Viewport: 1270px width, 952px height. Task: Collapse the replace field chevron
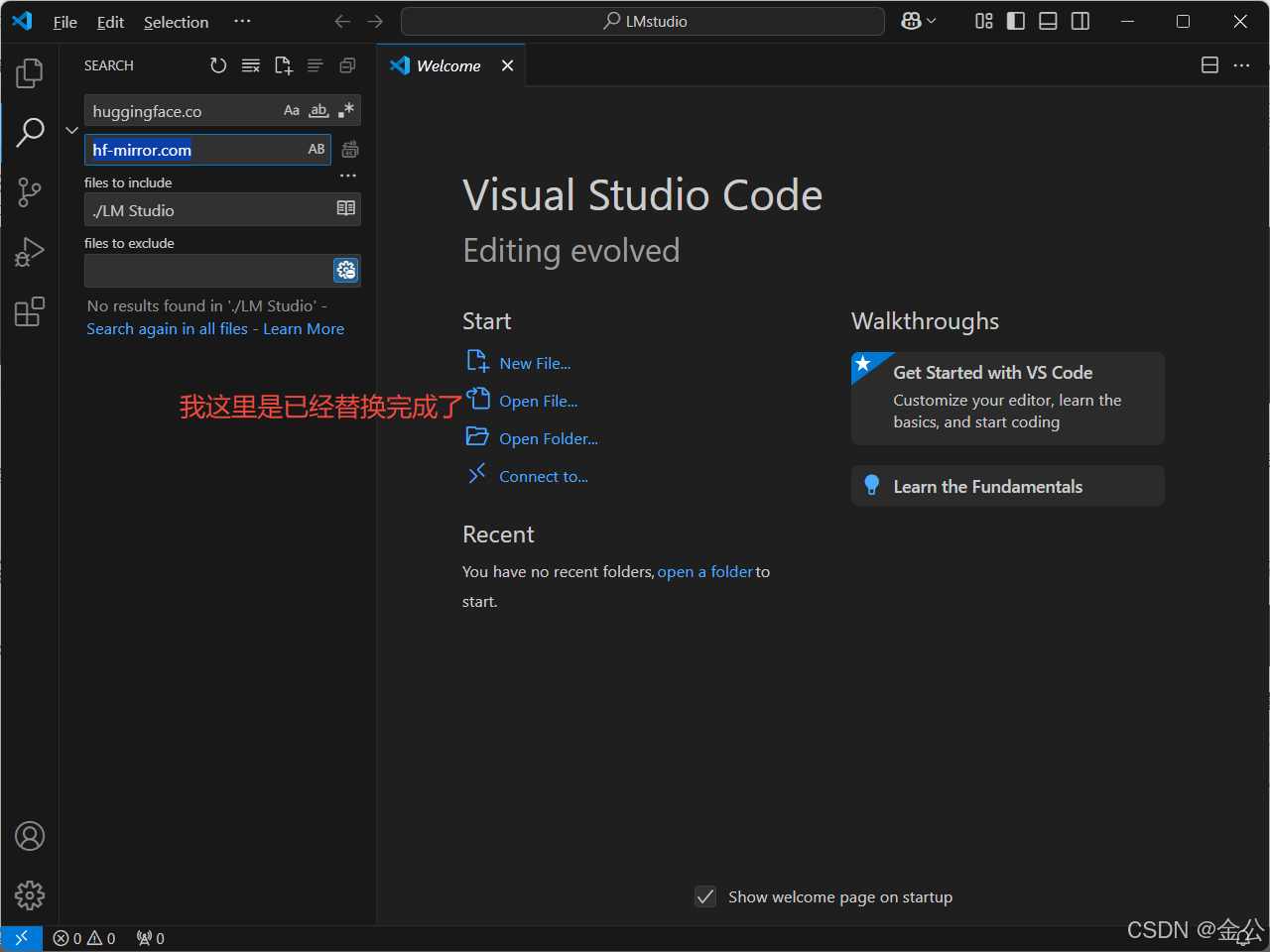tap(71, 130)
